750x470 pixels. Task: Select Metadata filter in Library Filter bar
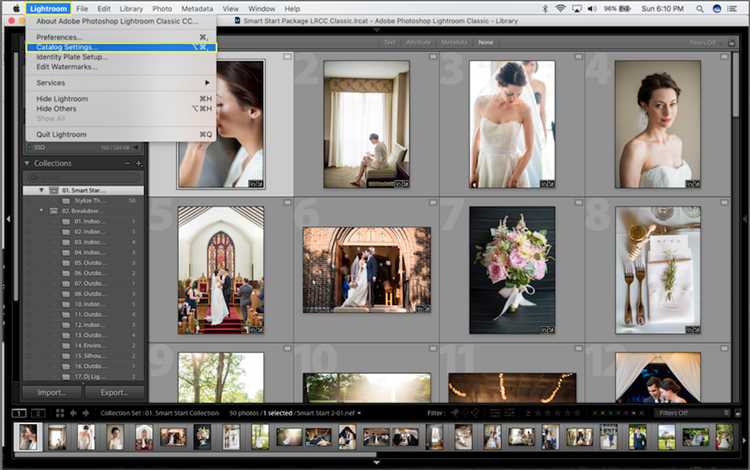coord(453,43)
